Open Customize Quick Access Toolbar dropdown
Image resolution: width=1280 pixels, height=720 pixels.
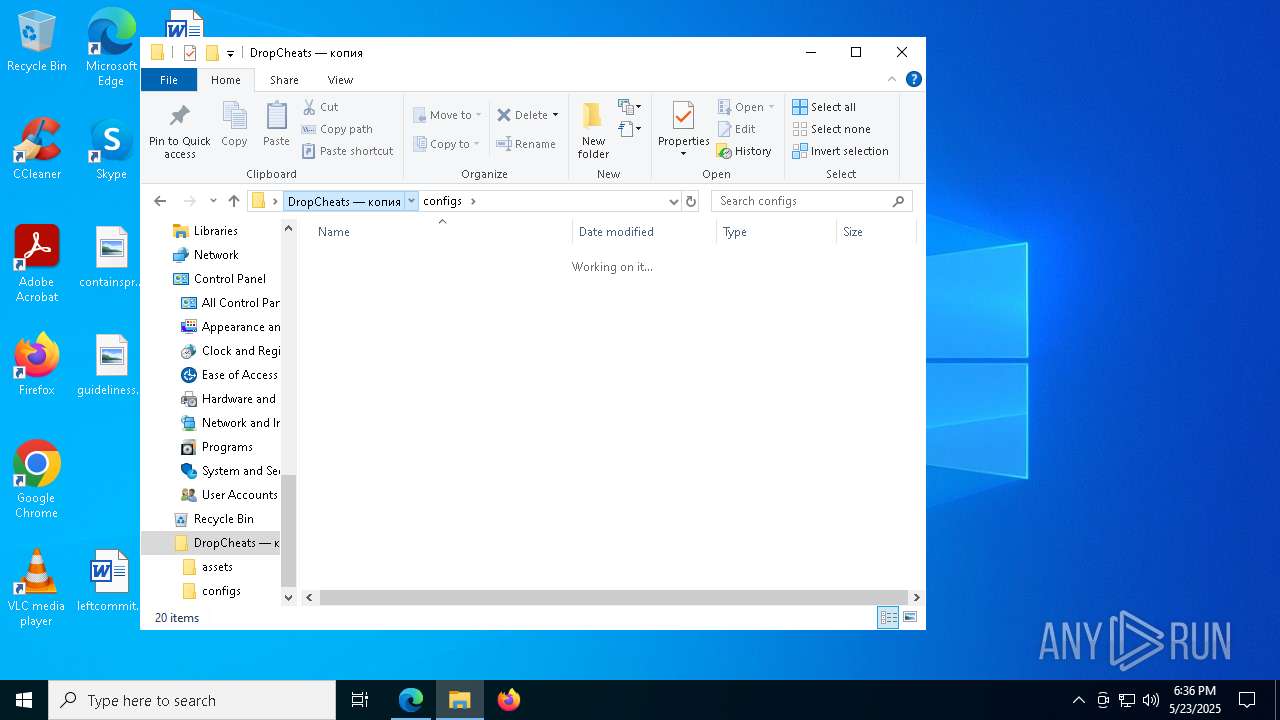tap(230, 53)
